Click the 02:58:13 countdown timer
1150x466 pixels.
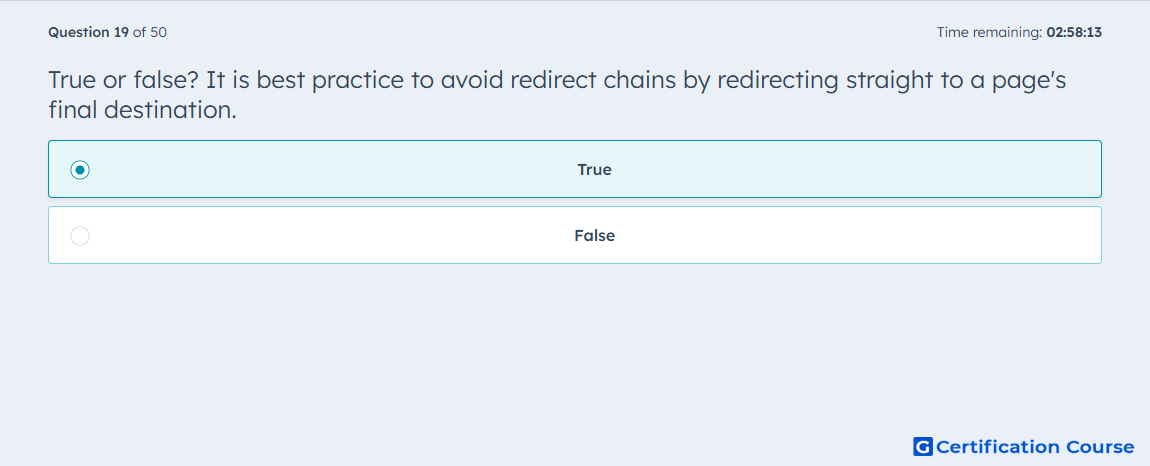(1074, 32)
